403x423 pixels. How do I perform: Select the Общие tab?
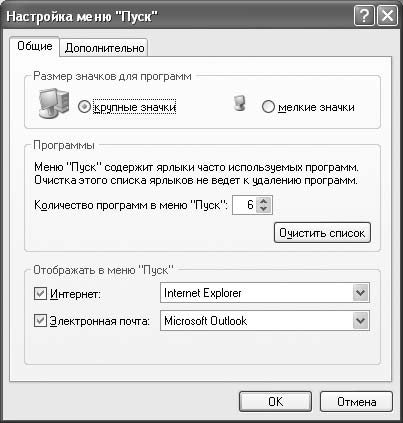coord(35,46)
